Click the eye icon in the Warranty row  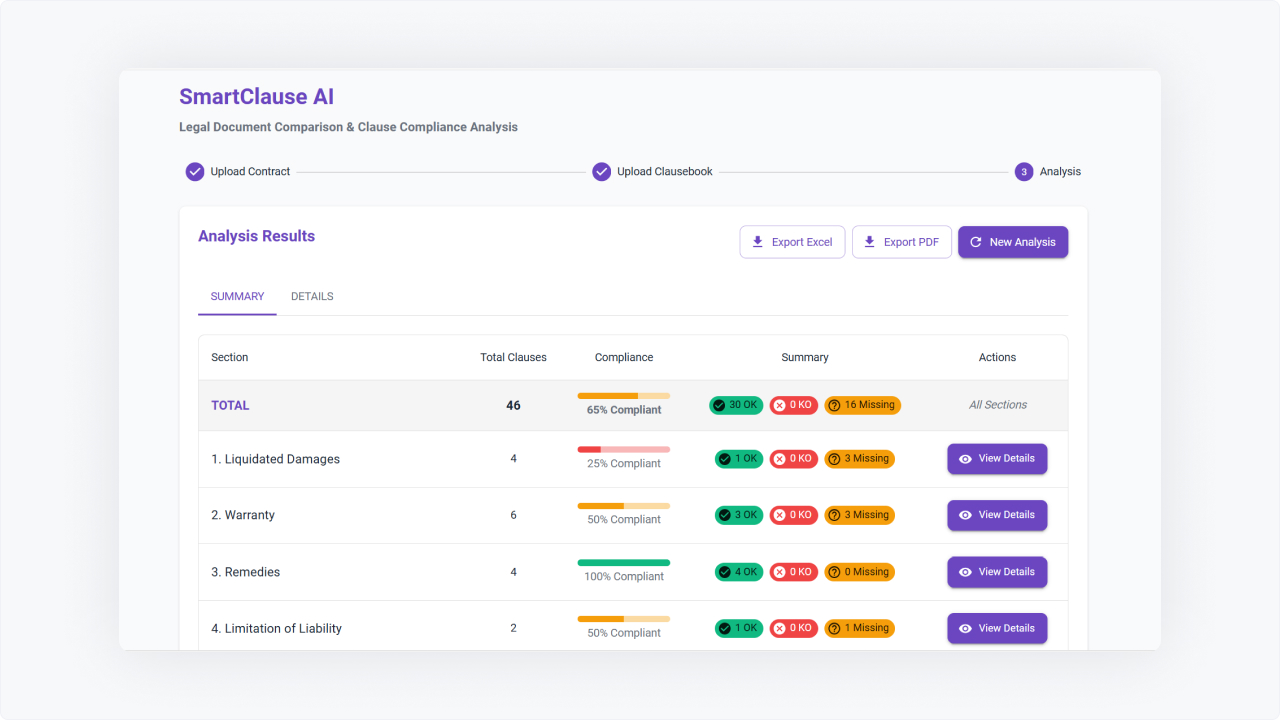pos(965,515)
